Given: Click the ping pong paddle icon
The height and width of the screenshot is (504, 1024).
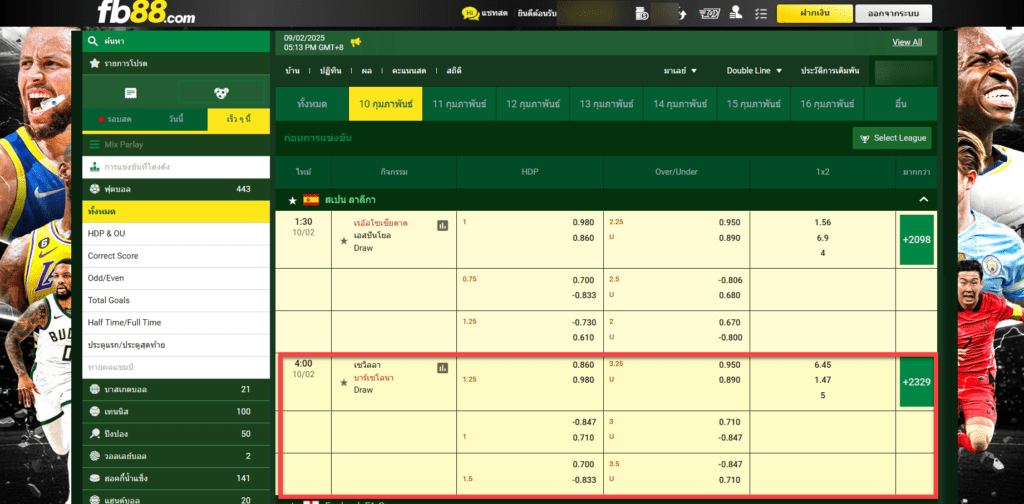Looking at the screenshot, I should [x=95, y=433].
